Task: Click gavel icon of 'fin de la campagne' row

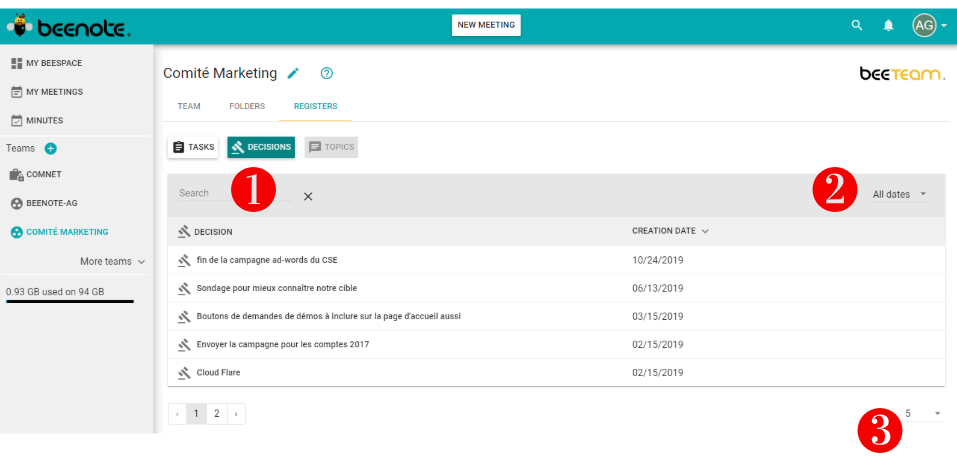Action: [184, 260]
